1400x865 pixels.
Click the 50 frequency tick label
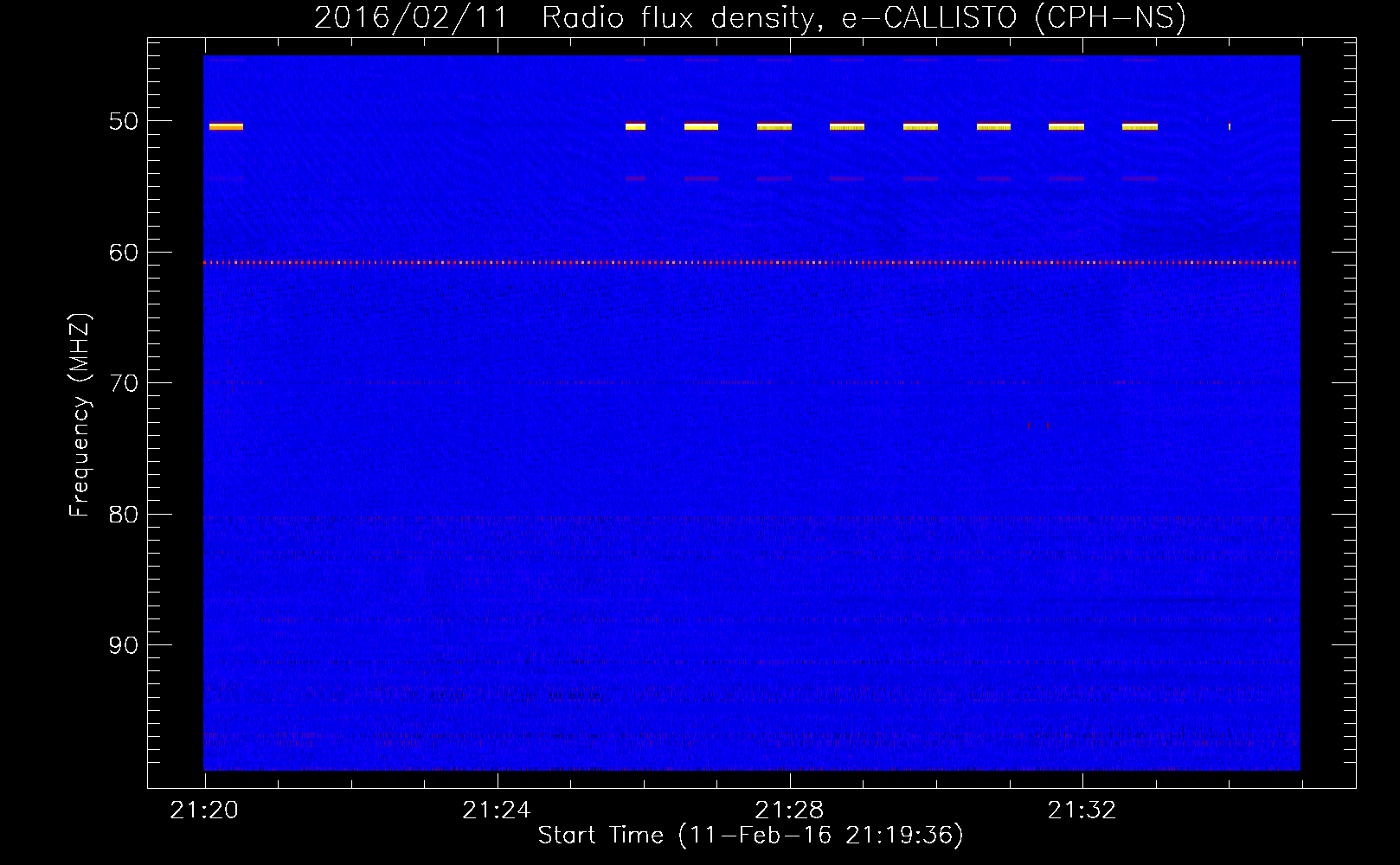coord(123,121)
